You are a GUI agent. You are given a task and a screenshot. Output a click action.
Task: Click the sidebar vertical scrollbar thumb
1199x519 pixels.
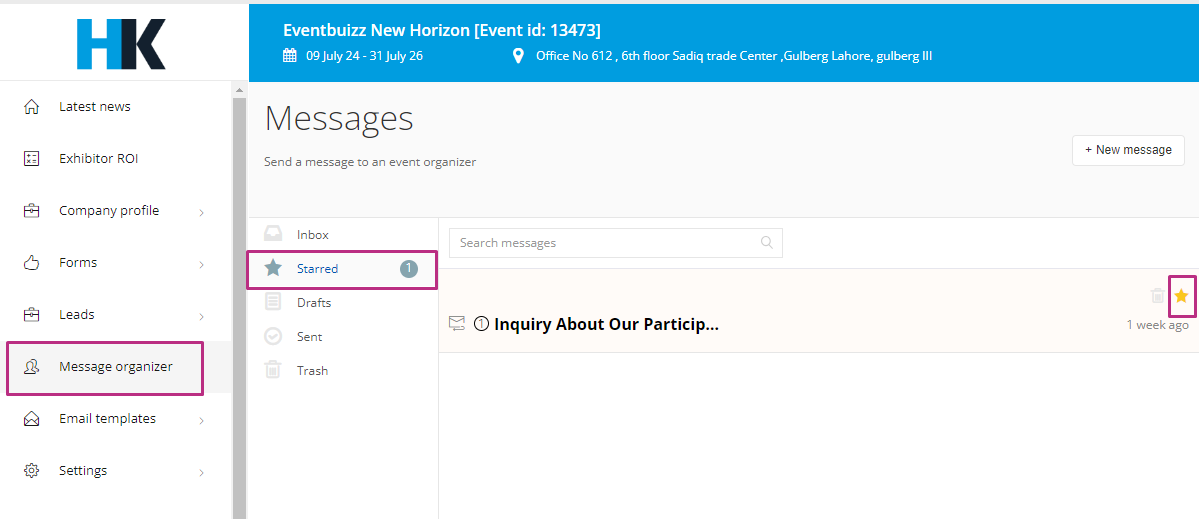[x=239, y=306]
